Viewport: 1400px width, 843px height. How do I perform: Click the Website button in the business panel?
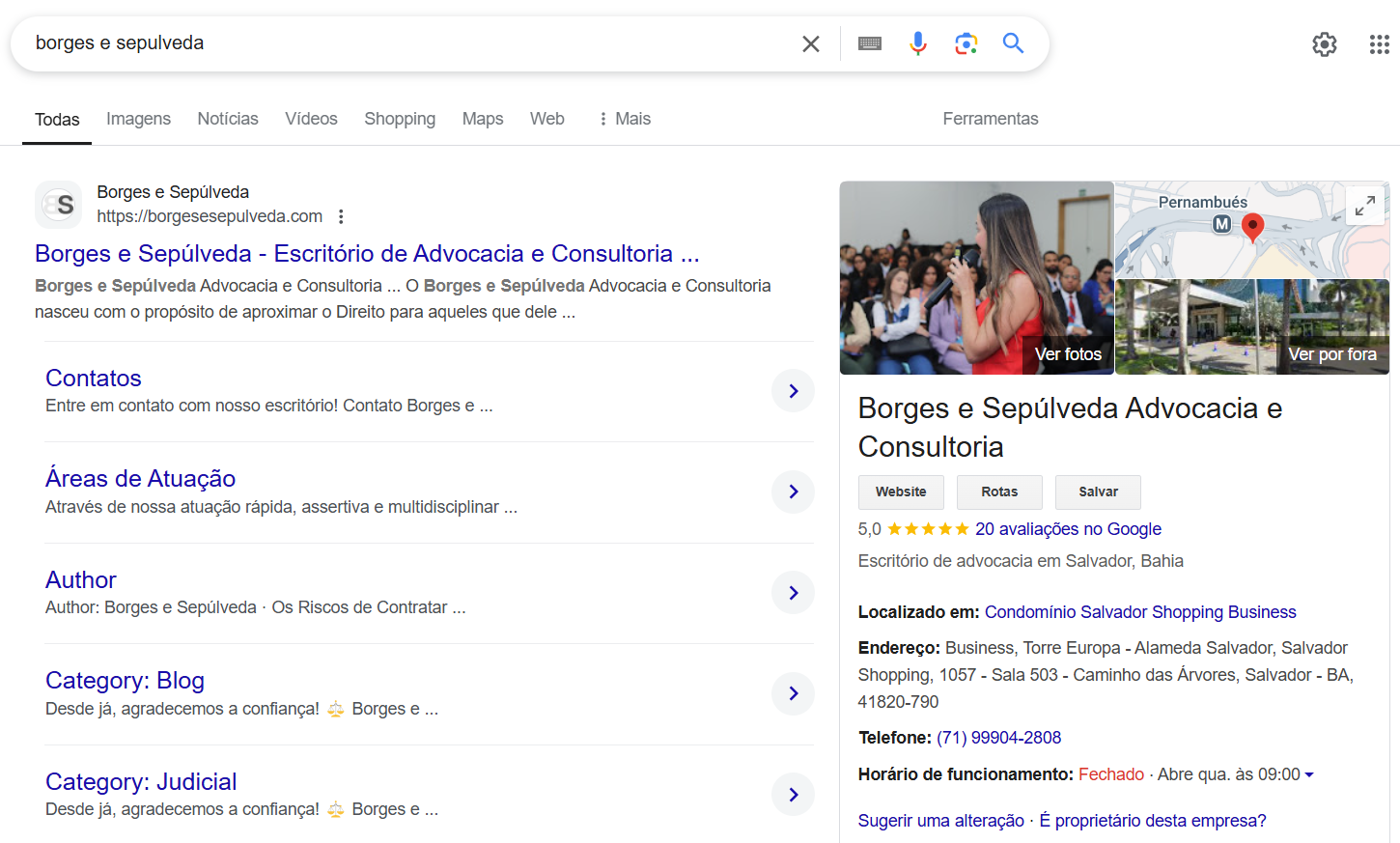901,492
